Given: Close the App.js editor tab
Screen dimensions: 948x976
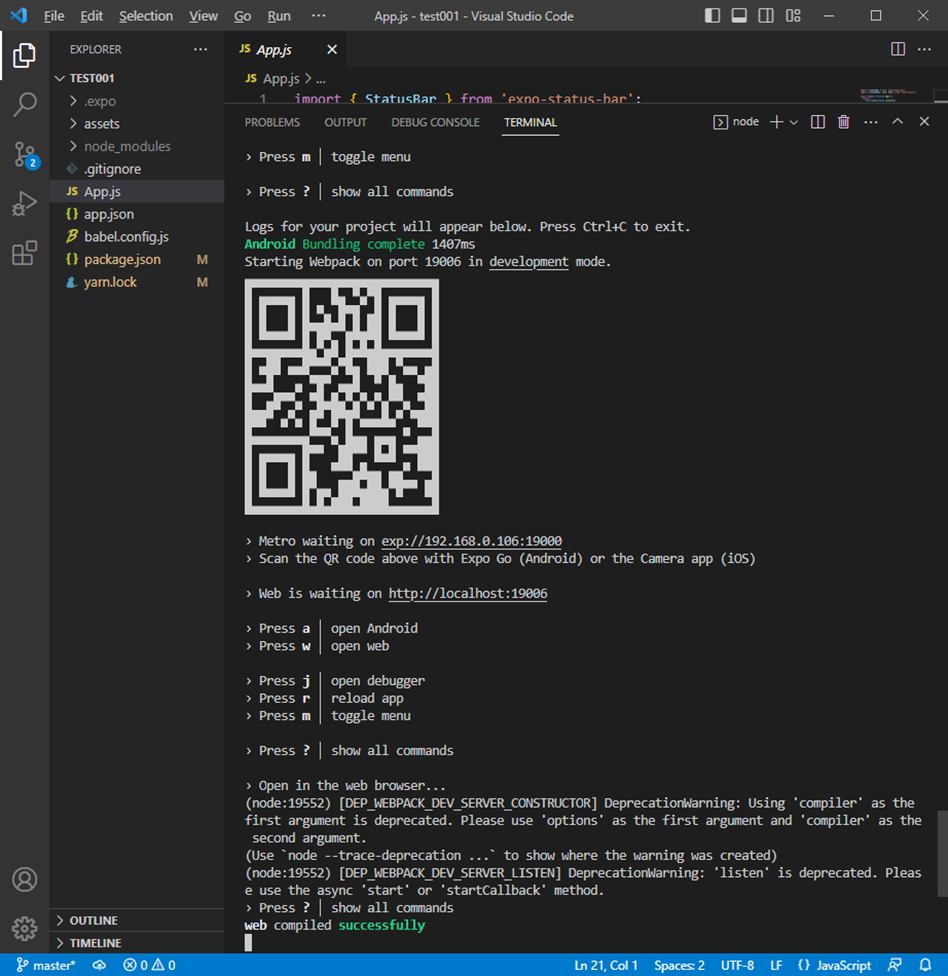Looking at the screenshot, I should (332, 49).
